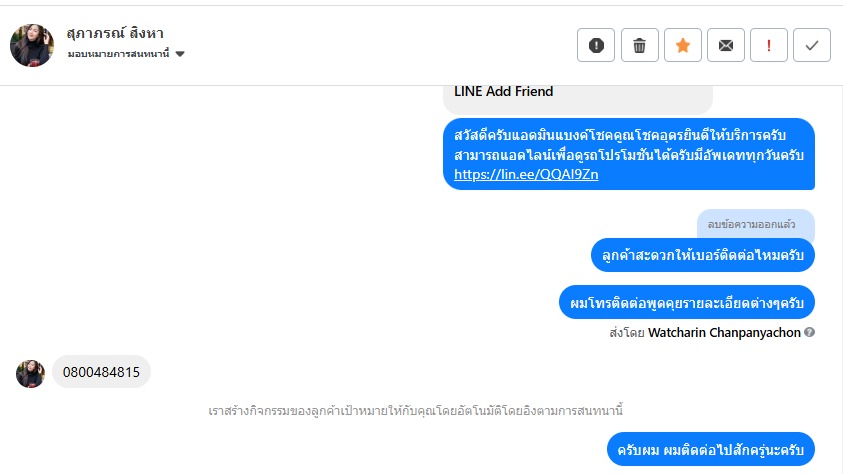This screenshot has width=843, height=474.
Task: Mark conversation unread with envelope icon
Action: 726,45
